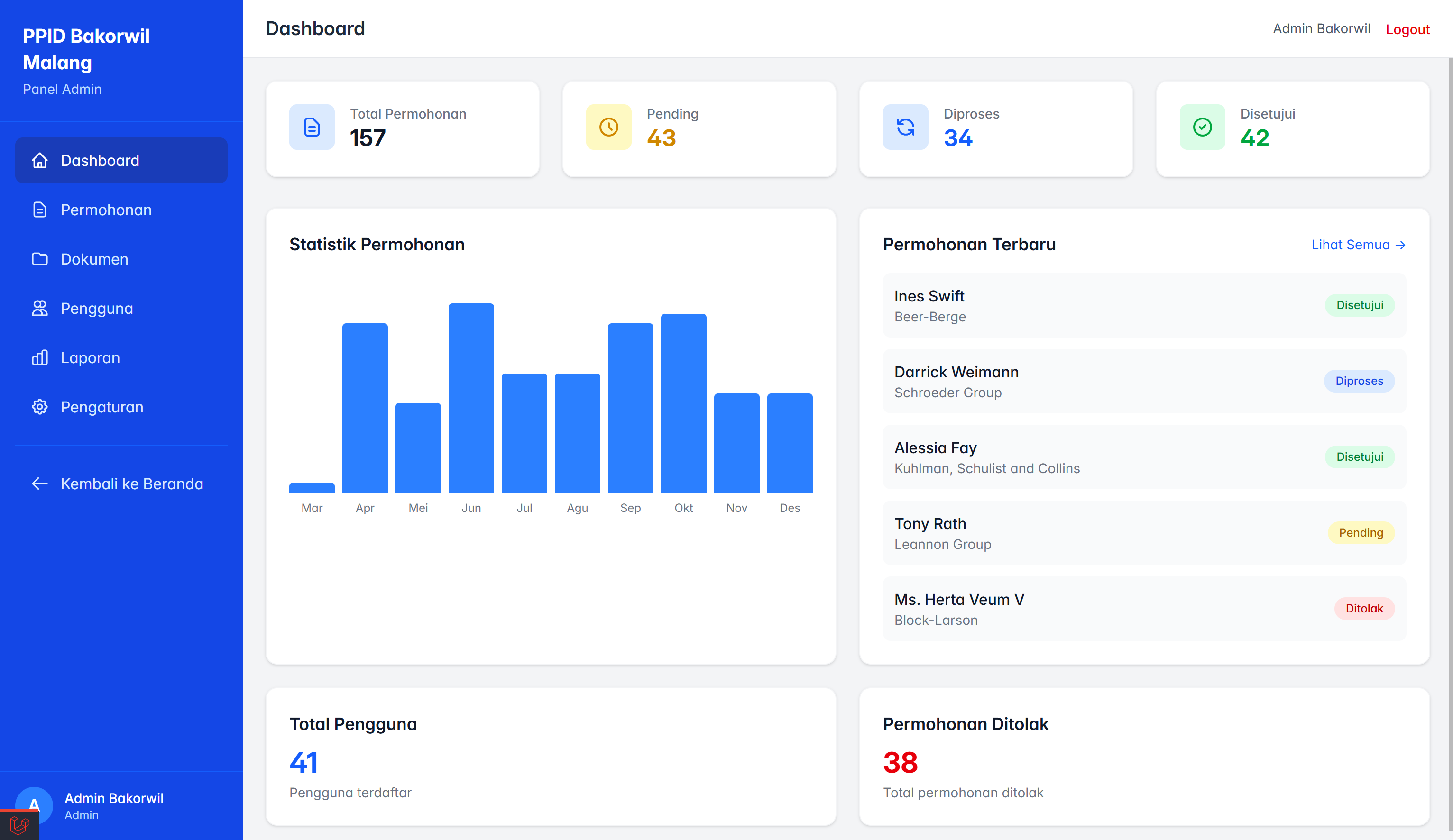This screenshot has height=840, width=1453.
Task: Click the yellow Pending badge on Tony Rath
Action: click(1361, 533)
